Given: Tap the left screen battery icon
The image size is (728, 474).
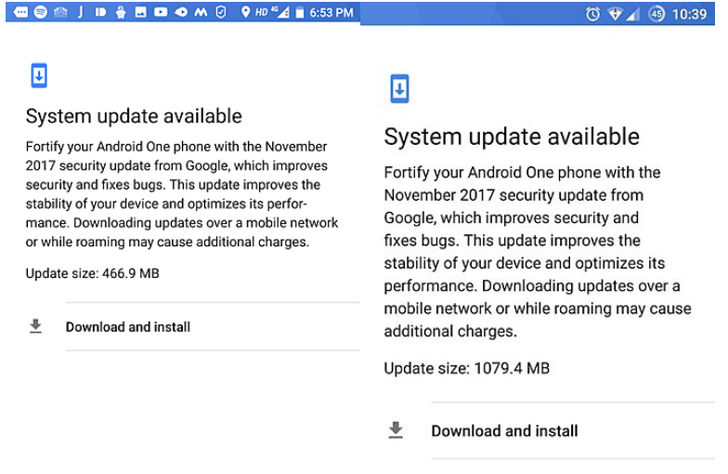Looking at the screenshot, I should click(300, 13).
